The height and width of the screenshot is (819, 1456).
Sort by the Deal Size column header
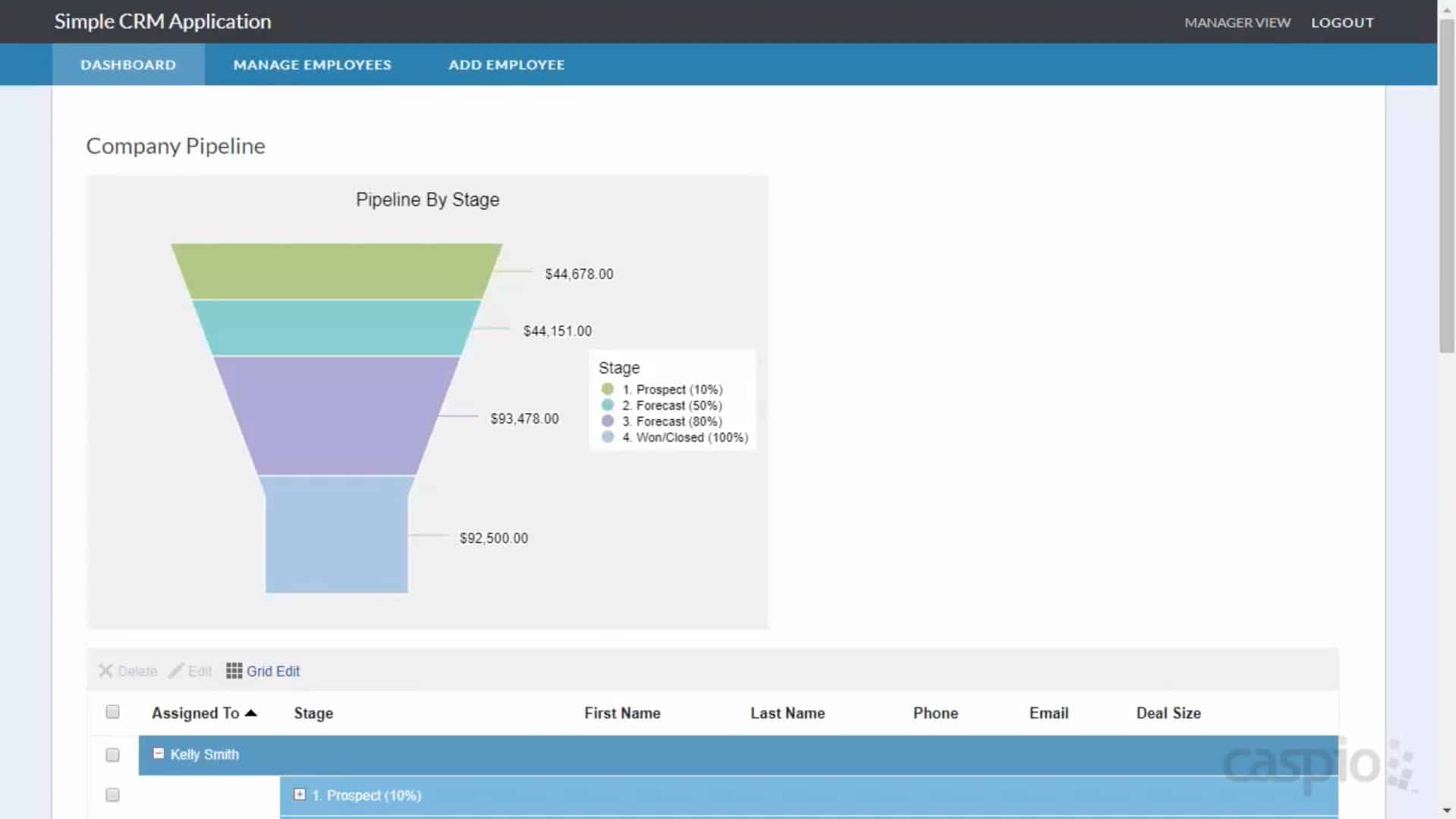(1168, 713)
